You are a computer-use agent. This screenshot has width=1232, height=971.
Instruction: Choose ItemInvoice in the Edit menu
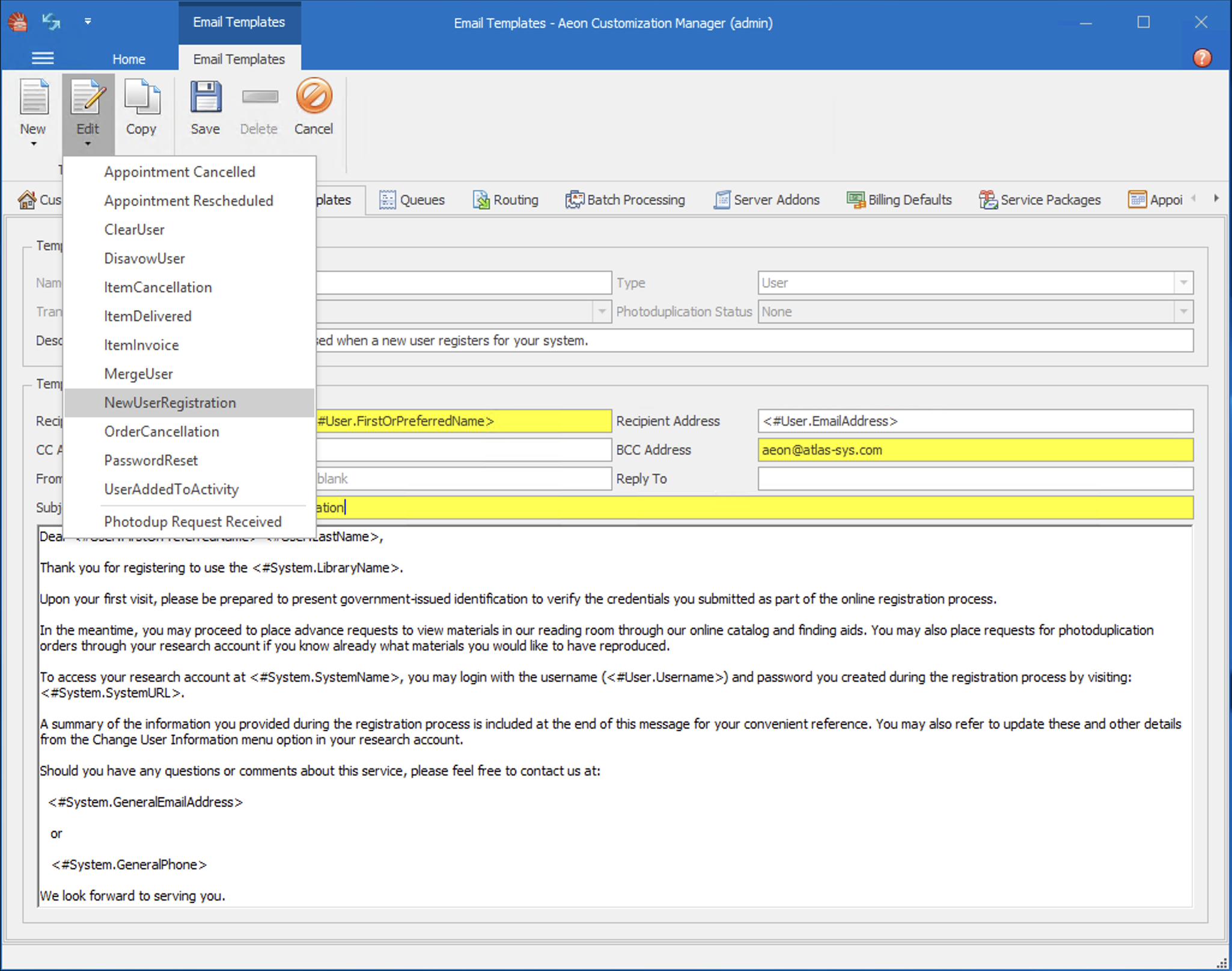click(x=141, y=345)
